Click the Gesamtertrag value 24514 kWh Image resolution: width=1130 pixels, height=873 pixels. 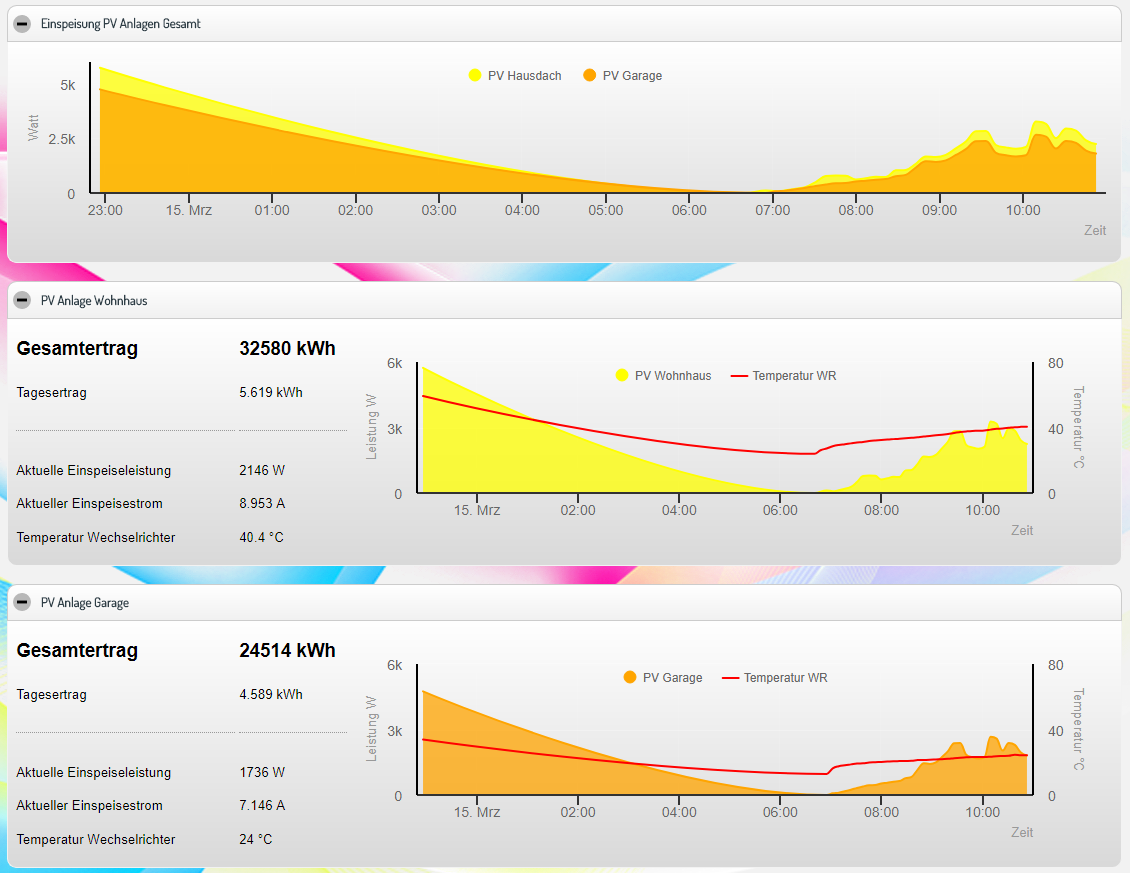tap(288, 650)
